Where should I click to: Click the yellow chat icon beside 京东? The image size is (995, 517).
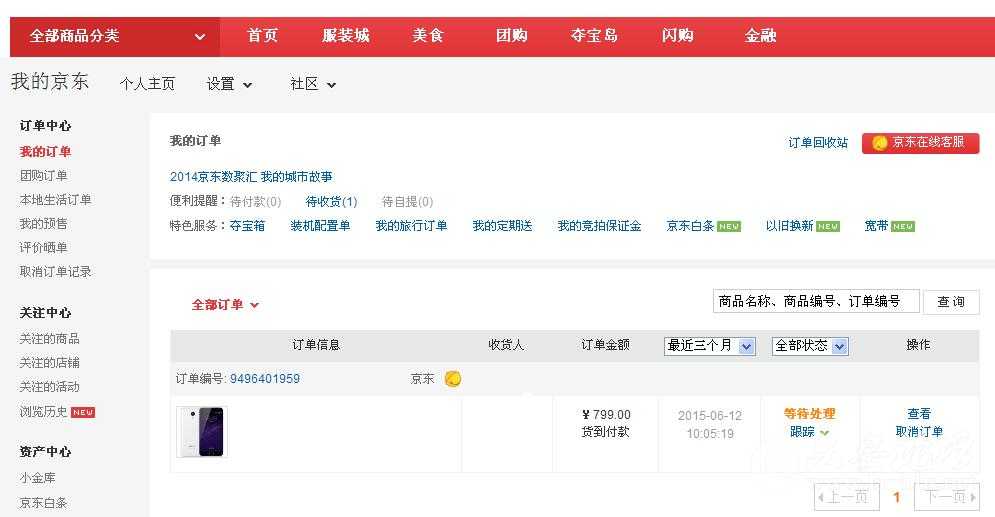point(453,379)
